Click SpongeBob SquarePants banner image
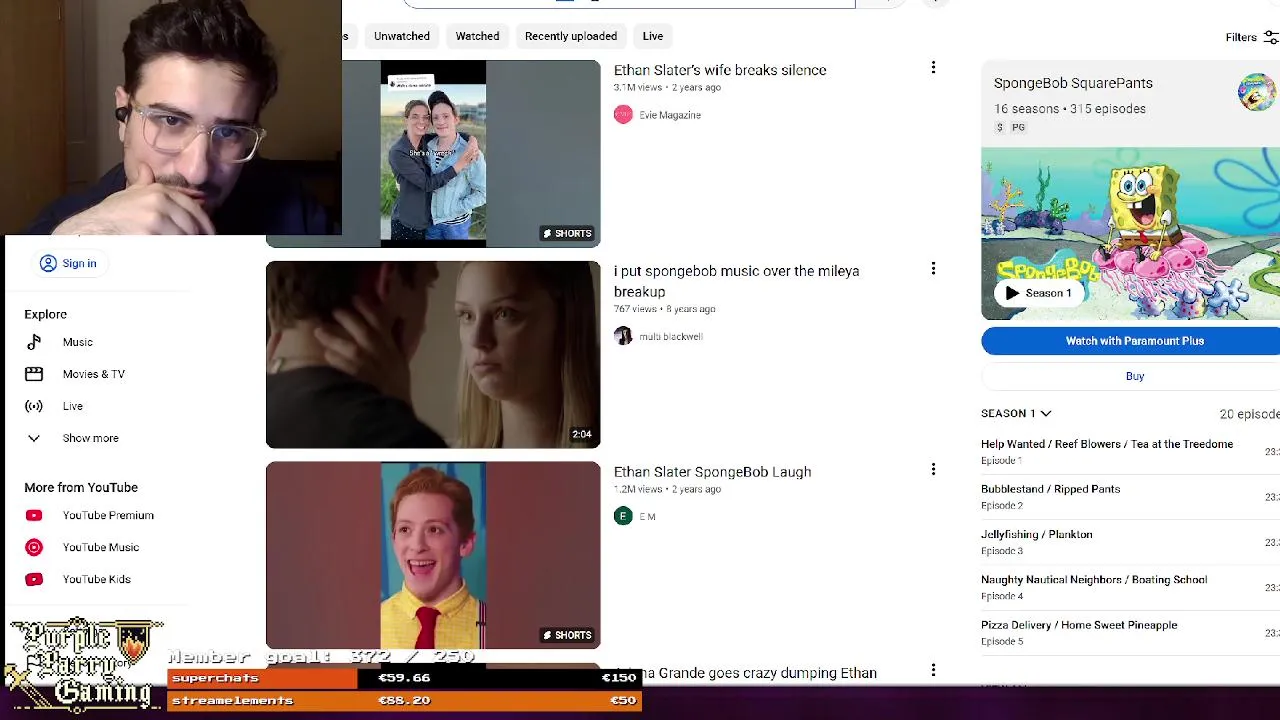The width and height of the screenshot is (1280, 720). click(x=1130, y=234)
